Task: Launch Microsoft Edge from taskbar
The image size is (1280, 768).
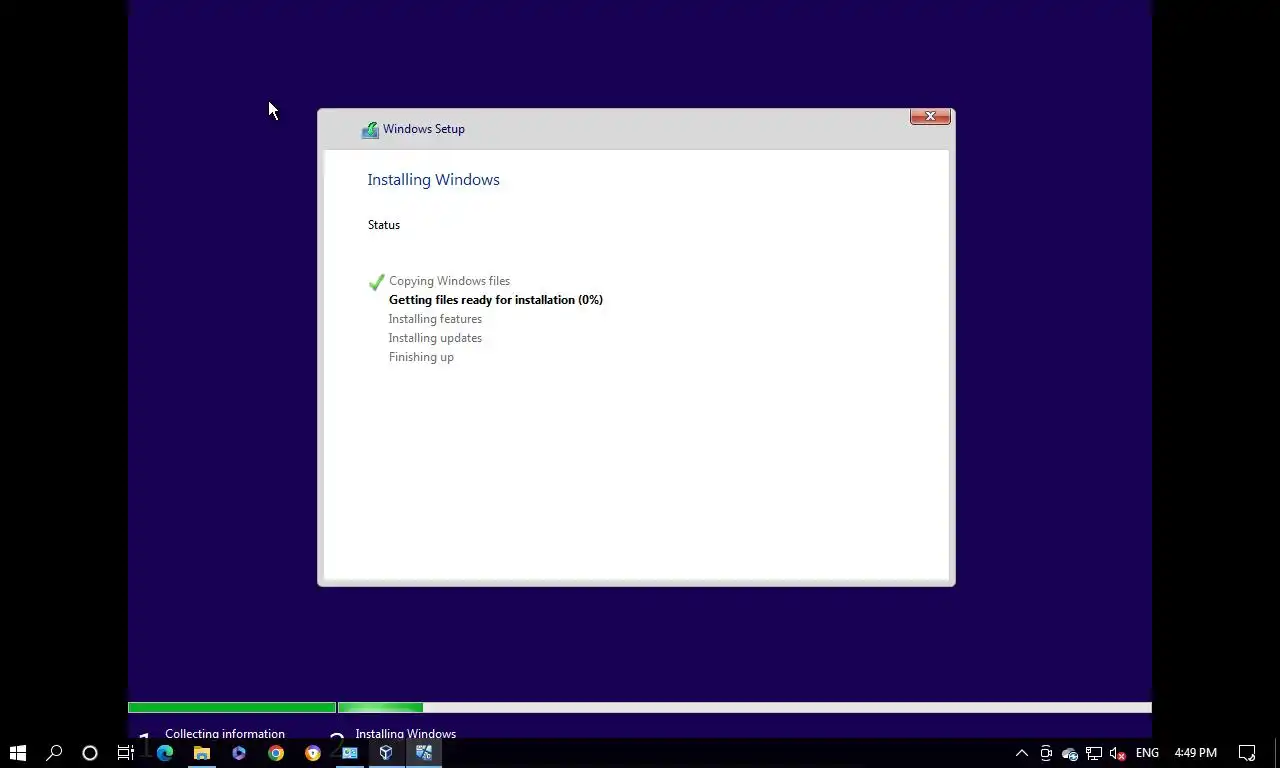Action: [x=165, y=753]
